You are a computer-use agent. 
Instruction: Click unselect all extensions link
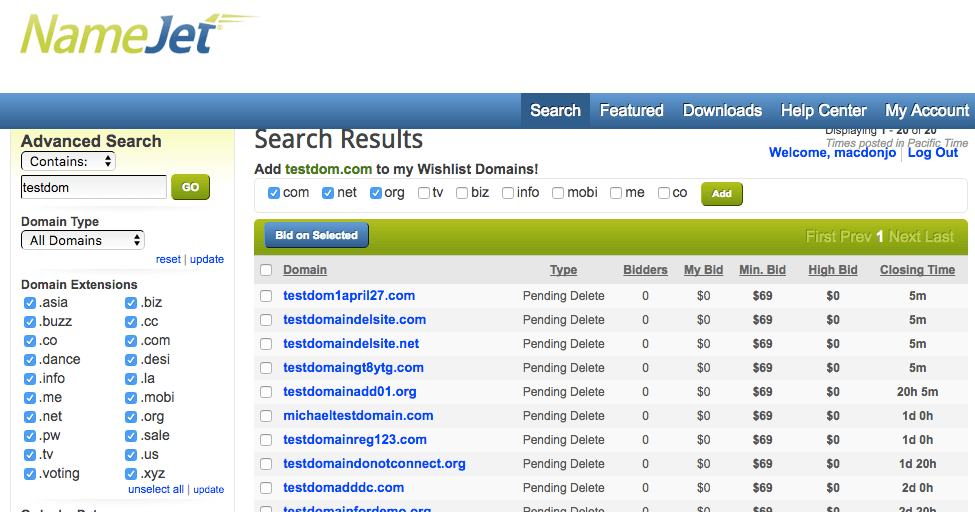click(x=156, y=490)
